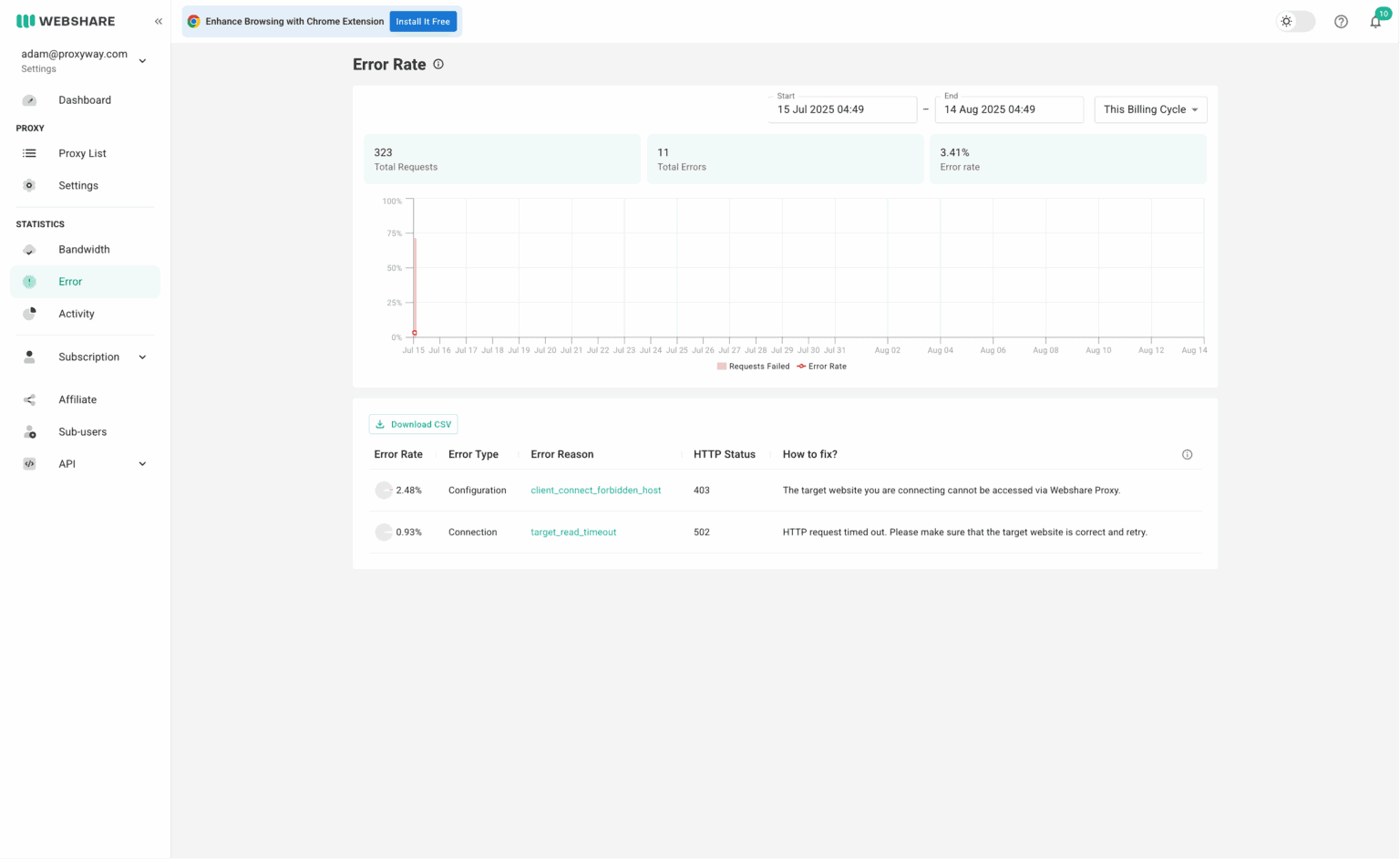
Task: Click the Download CSV button
Action: [413, 423]
